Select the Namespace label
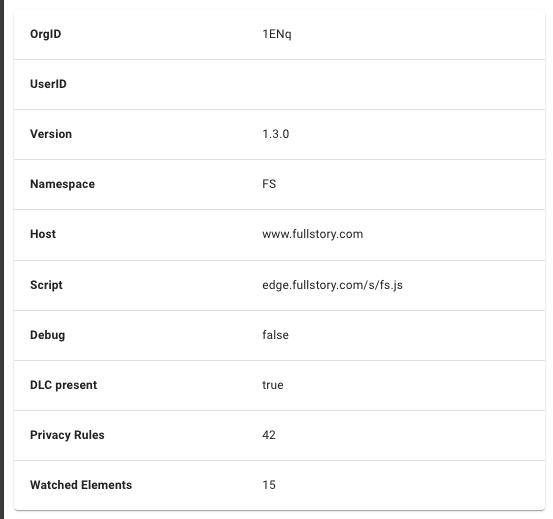 point(62,184)
